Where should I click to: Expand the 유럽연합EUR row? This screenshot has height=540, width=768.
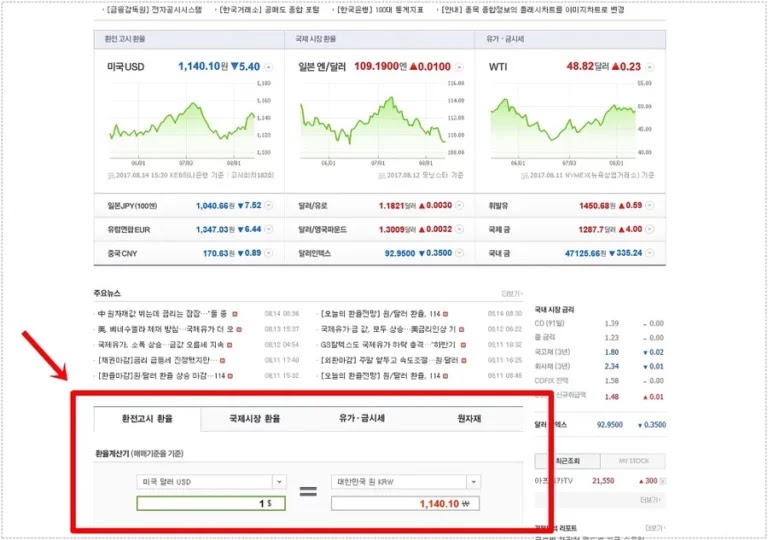point(268,229)
